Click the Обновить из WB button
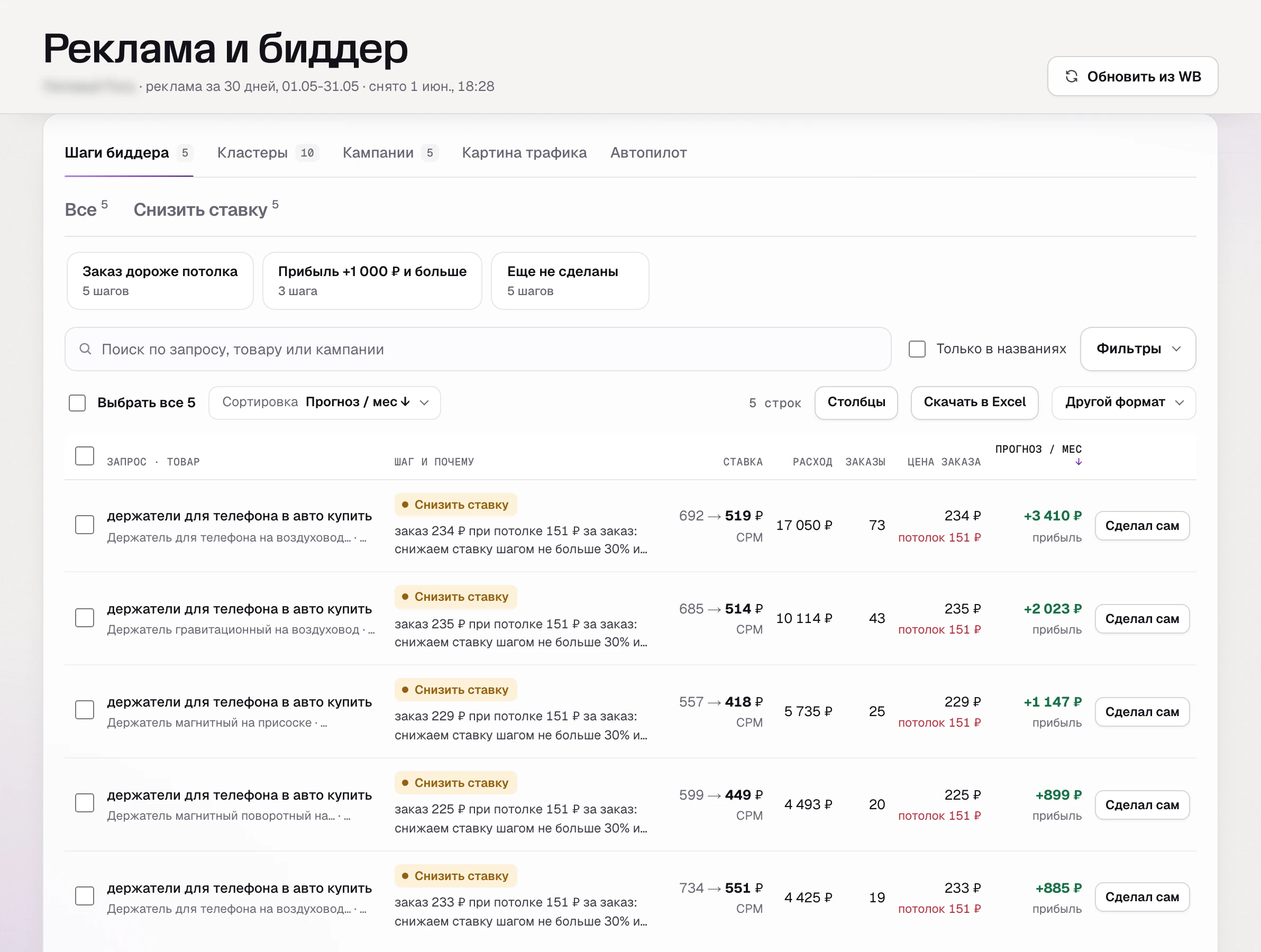 pos(1132,76)
